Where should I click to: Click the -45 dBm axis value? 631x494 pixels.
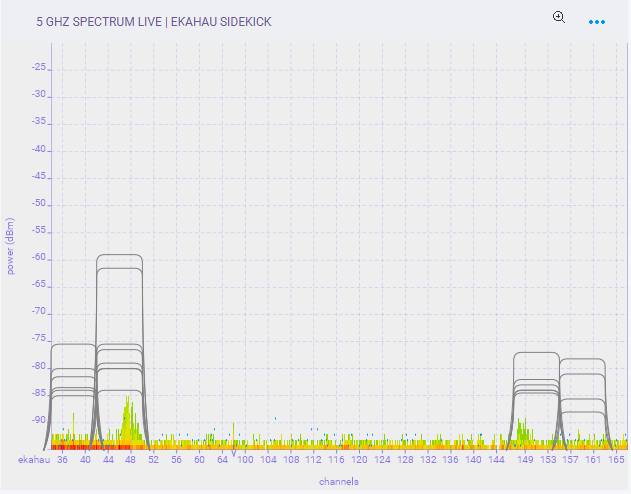pyautogui.click(x=39, y=176)
